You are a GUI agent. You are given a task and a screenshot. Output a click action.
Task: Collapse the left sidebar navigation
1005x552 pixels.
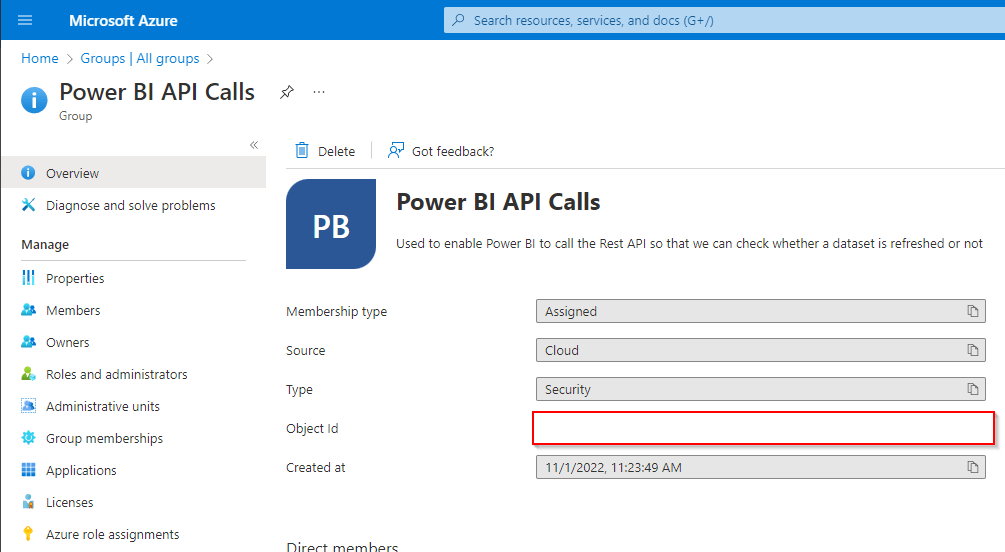(254, 145)
